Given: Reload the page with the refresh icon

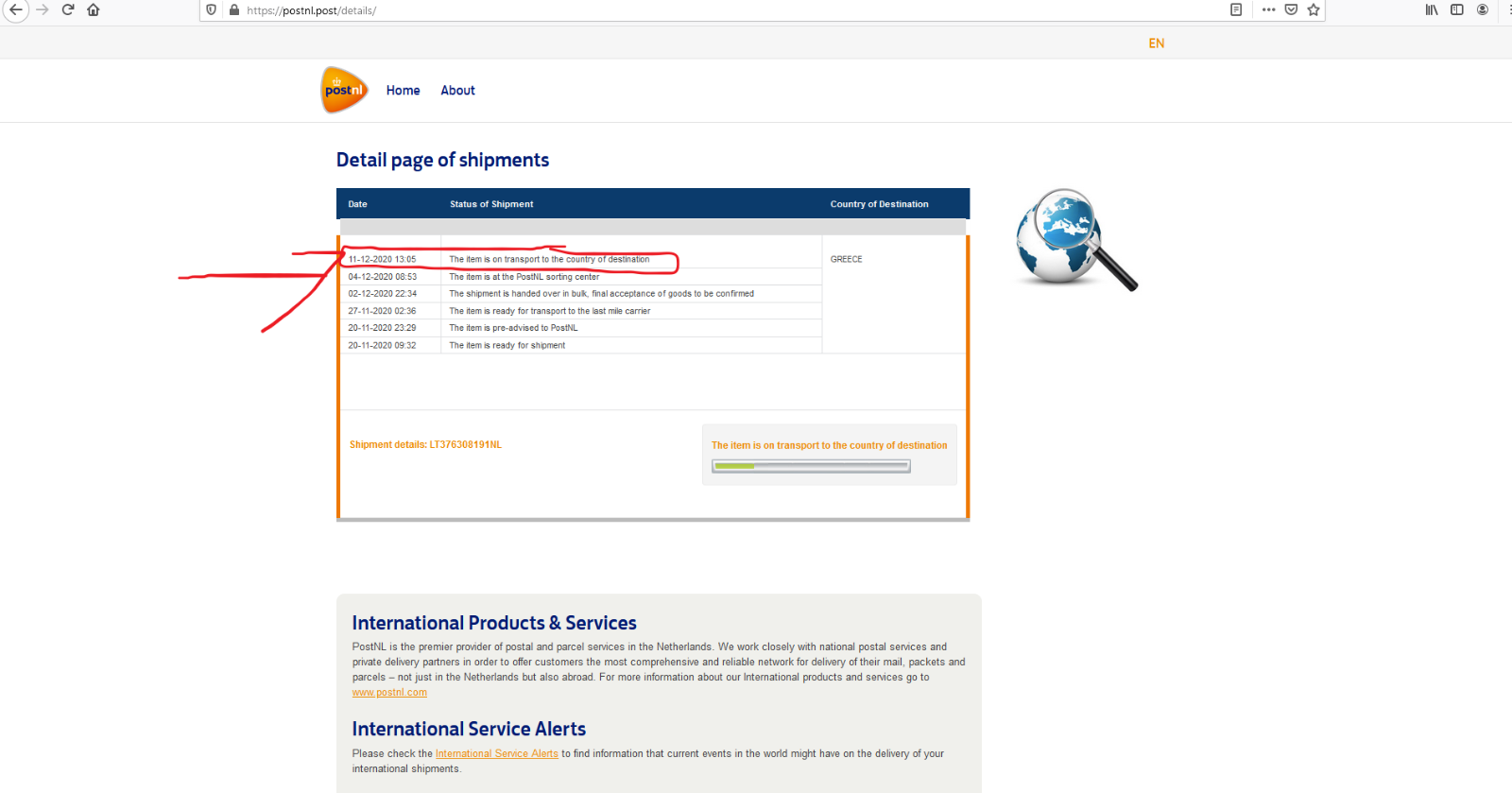Looking at the screenshot, I should pyautogui.click(x=68, y=9).
